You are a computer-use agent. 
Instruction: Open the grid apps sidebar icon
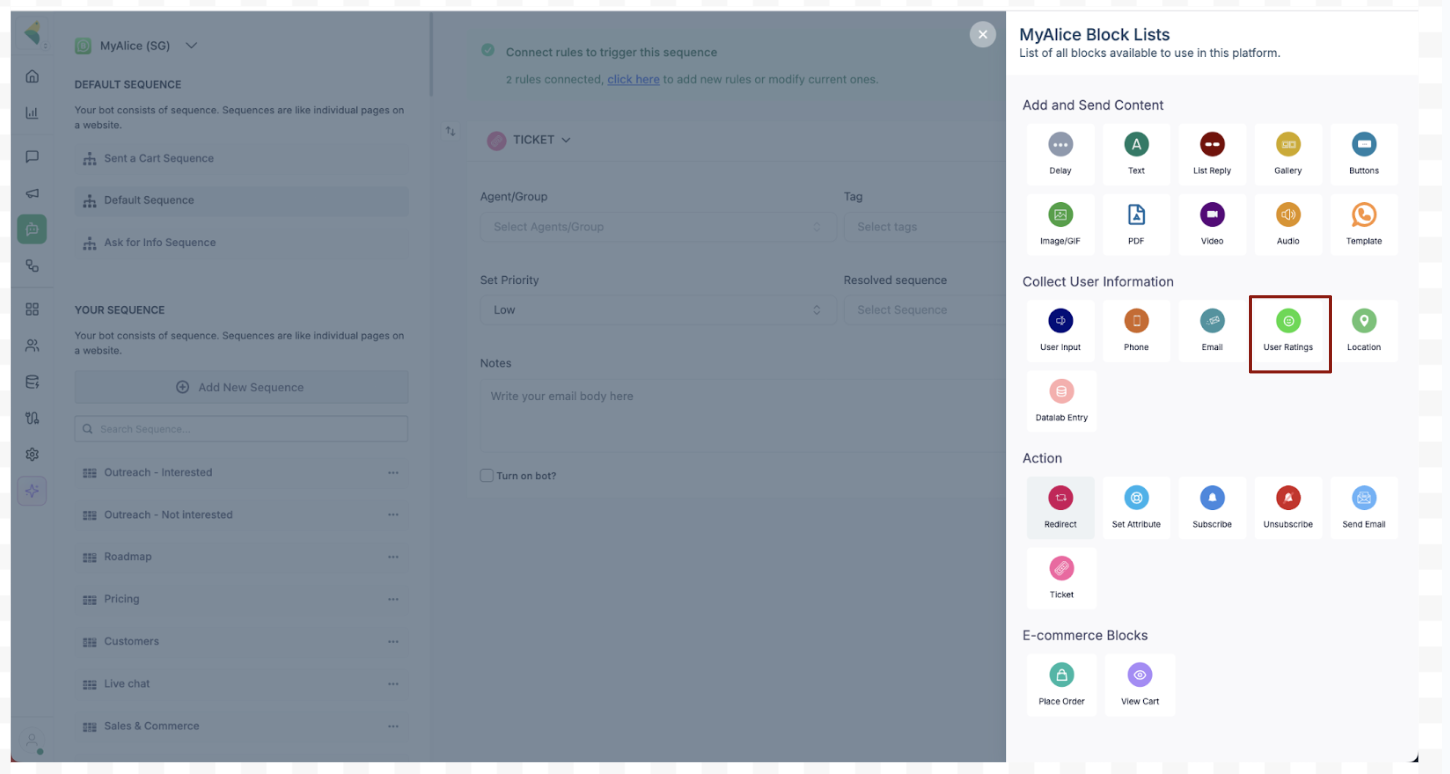32,309
